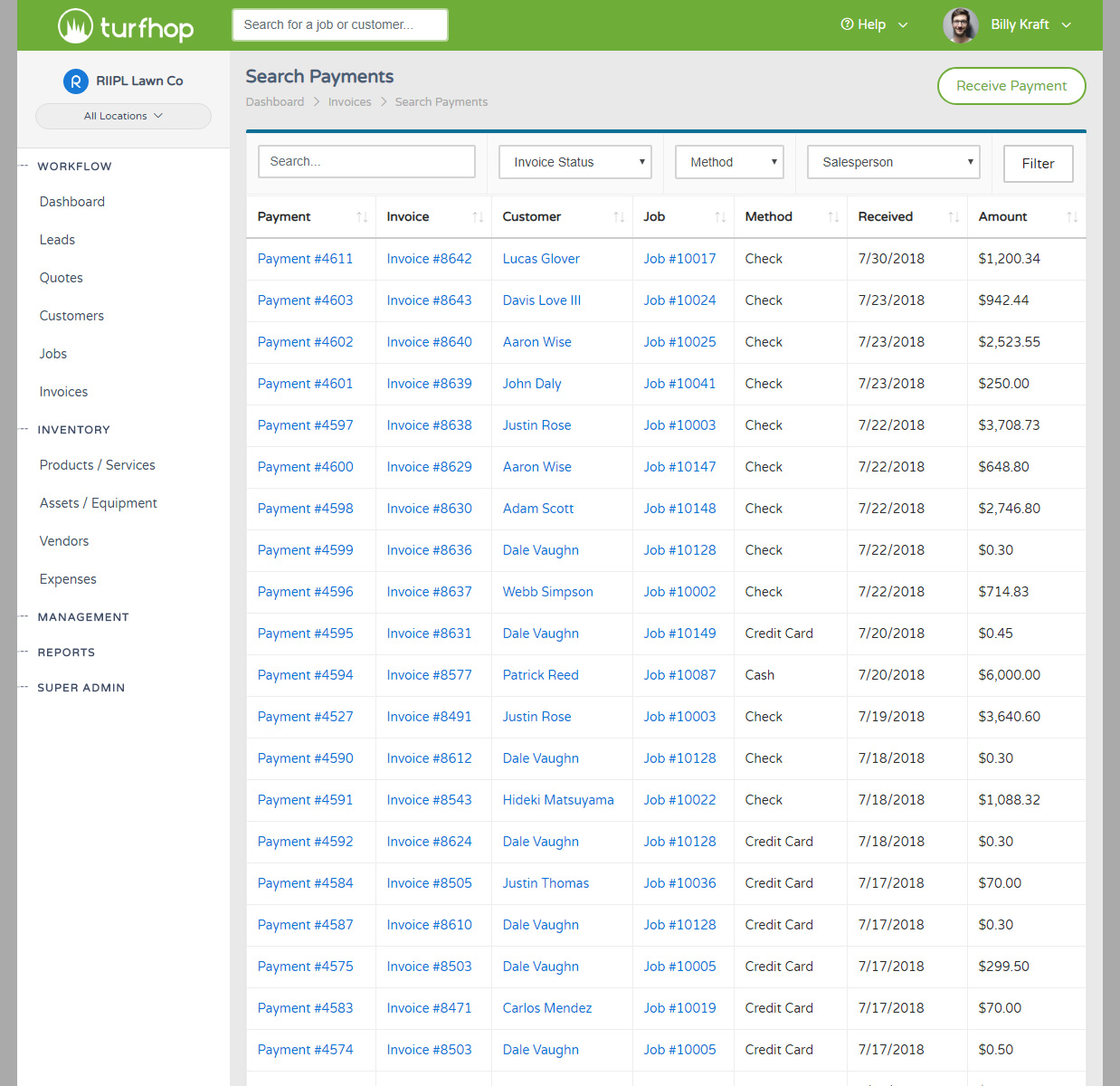Open Billy Kraft's profile avatar
This screenshot has height=1086, width=1120.
(x=960, y=24)
